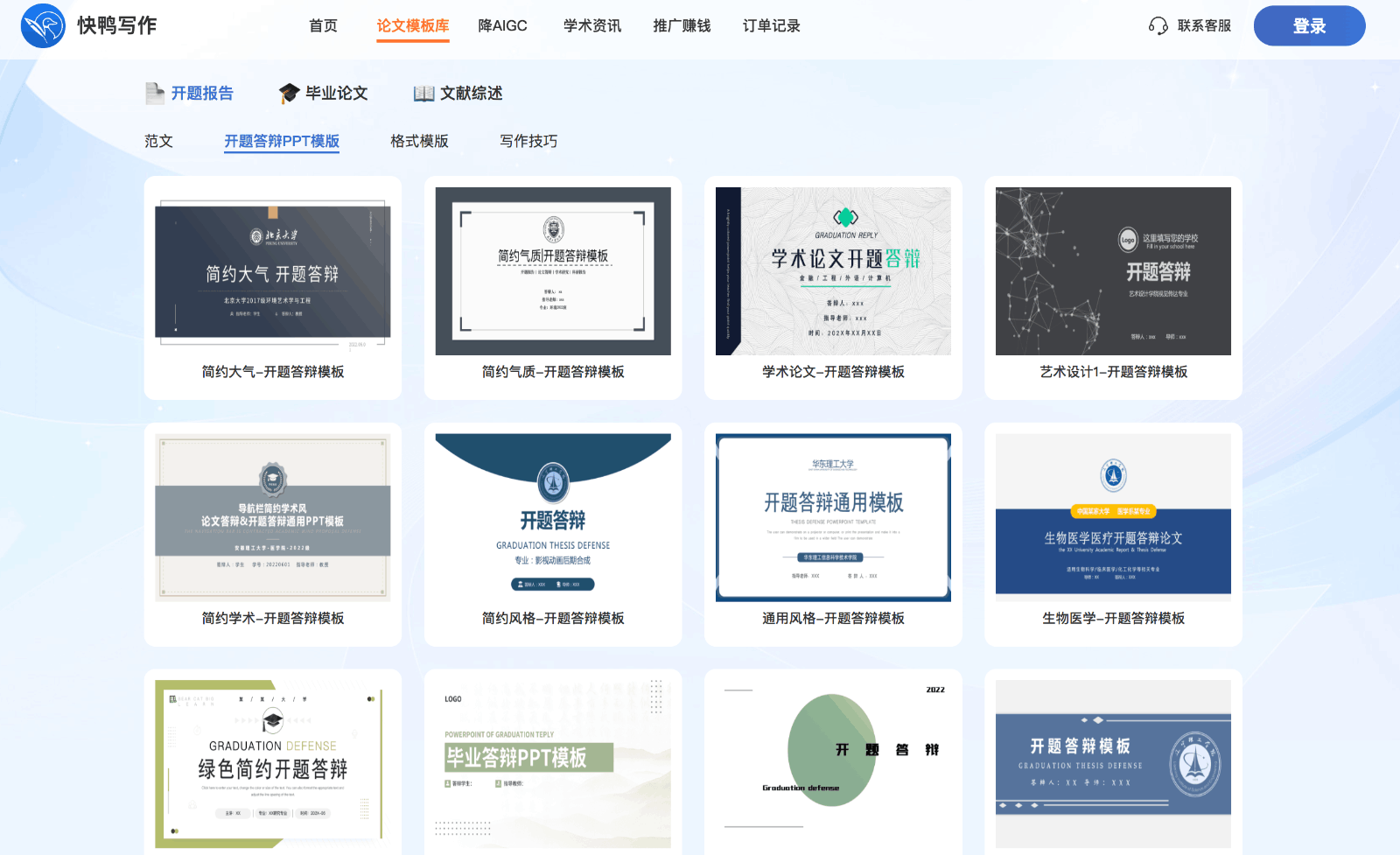Viewport: 1400px width, 855px height.
Task: Click 简约气质–开题答辩模板 title
Action: tap(553, 372)
